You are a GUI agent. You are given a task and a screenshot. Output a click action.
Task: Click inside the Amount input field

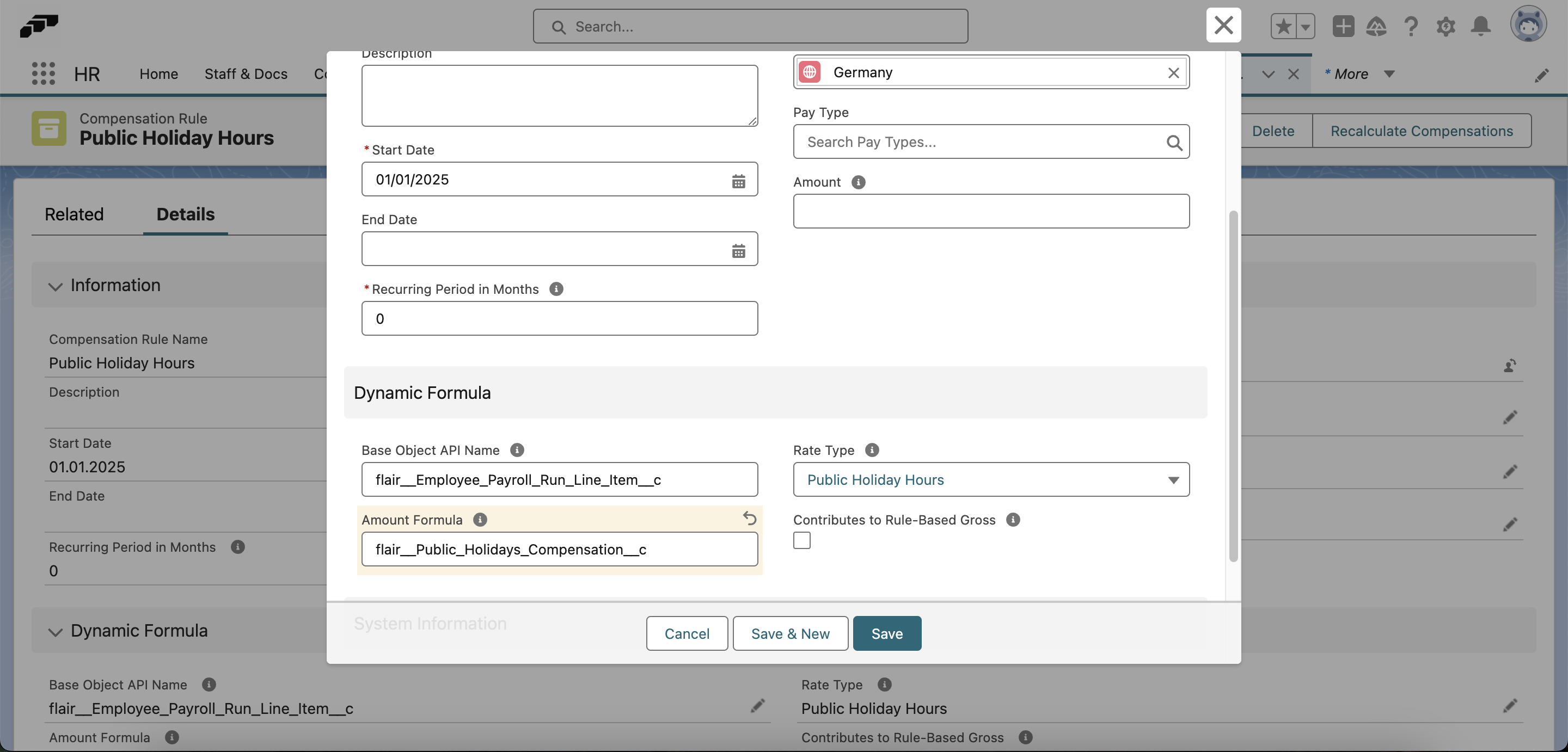tap(991, 212)
